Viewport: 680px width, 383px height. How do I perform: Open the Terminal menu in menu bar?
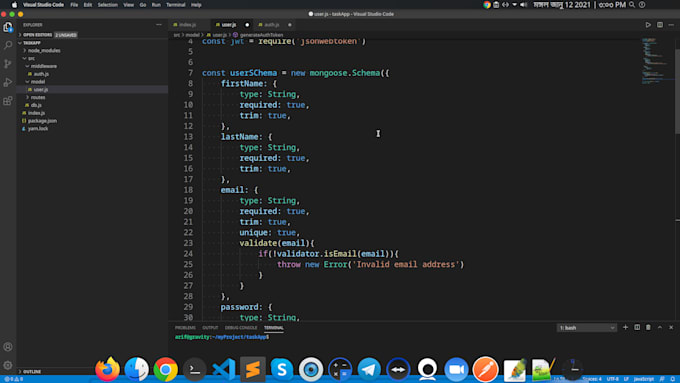176,5
